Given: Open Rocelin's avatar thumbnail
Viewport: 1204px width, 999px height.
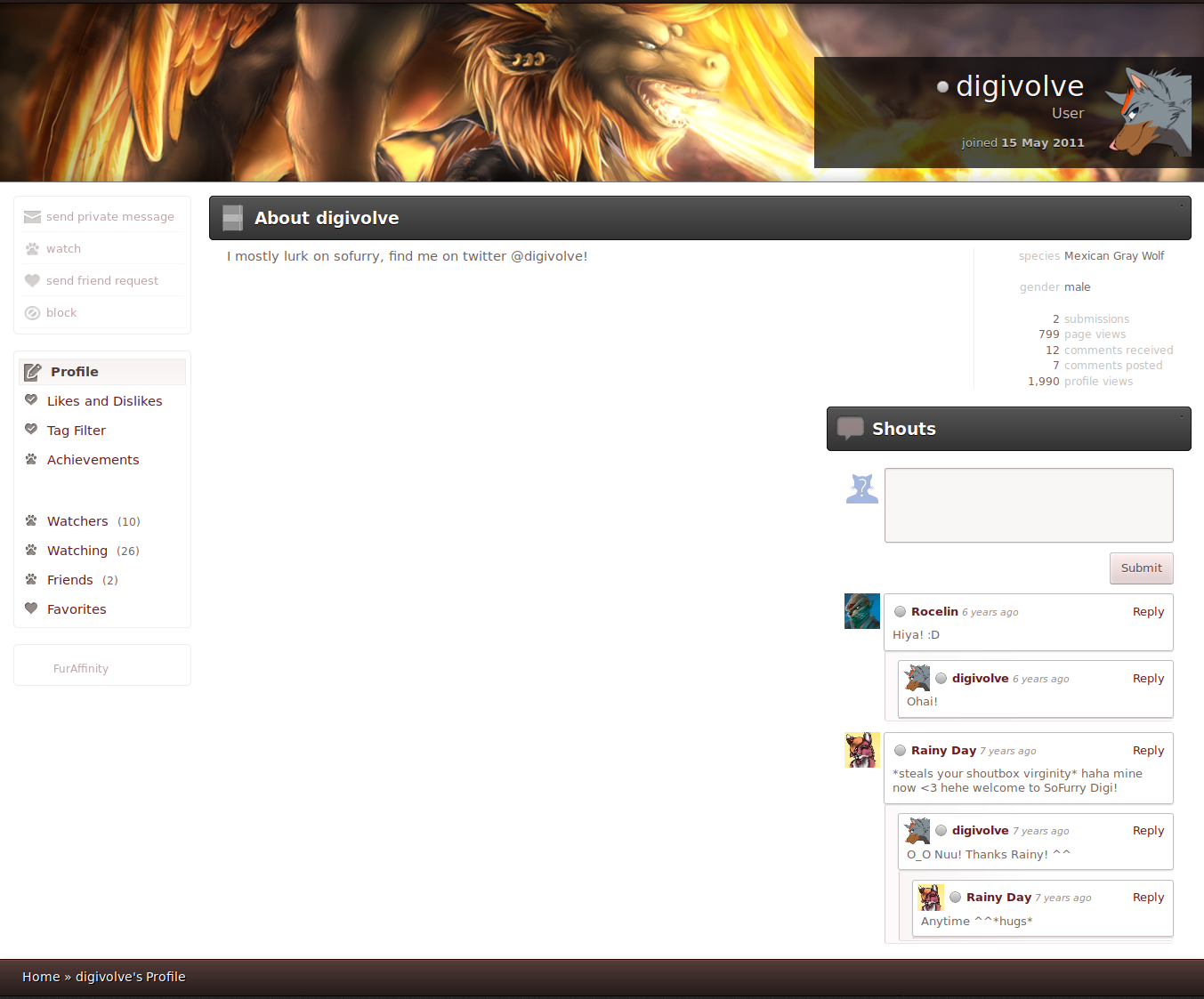Looking at the screenshot, I should pyautogui.click(x=861, y=611).
